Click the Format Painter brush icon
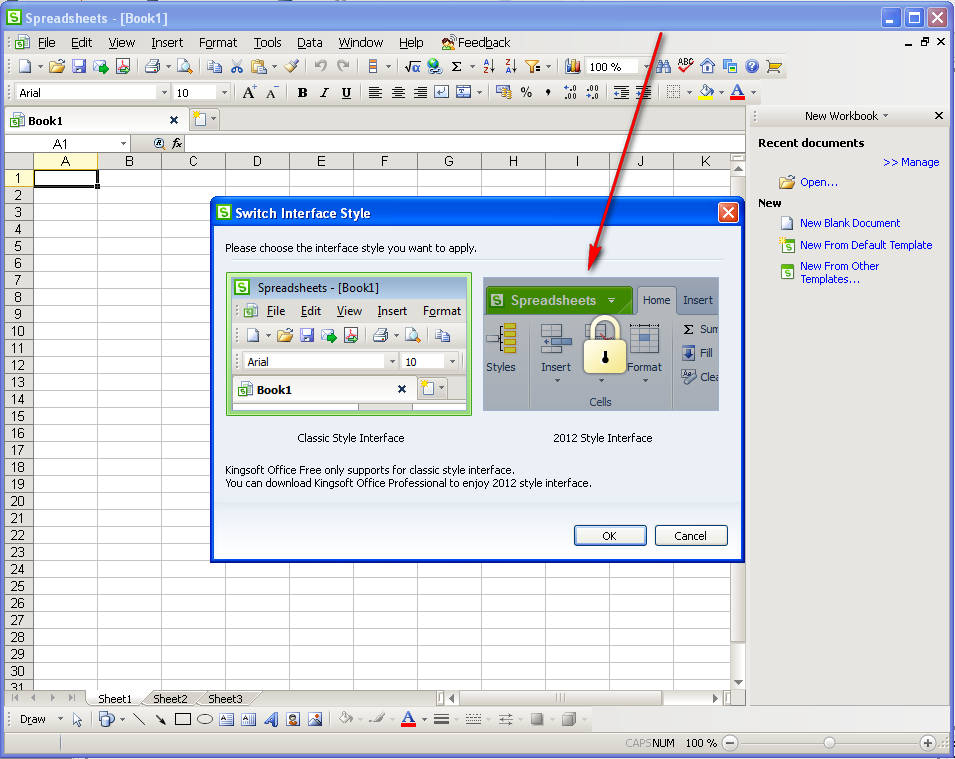This screenshot has height=759, width=955. (x=291, y=67)
